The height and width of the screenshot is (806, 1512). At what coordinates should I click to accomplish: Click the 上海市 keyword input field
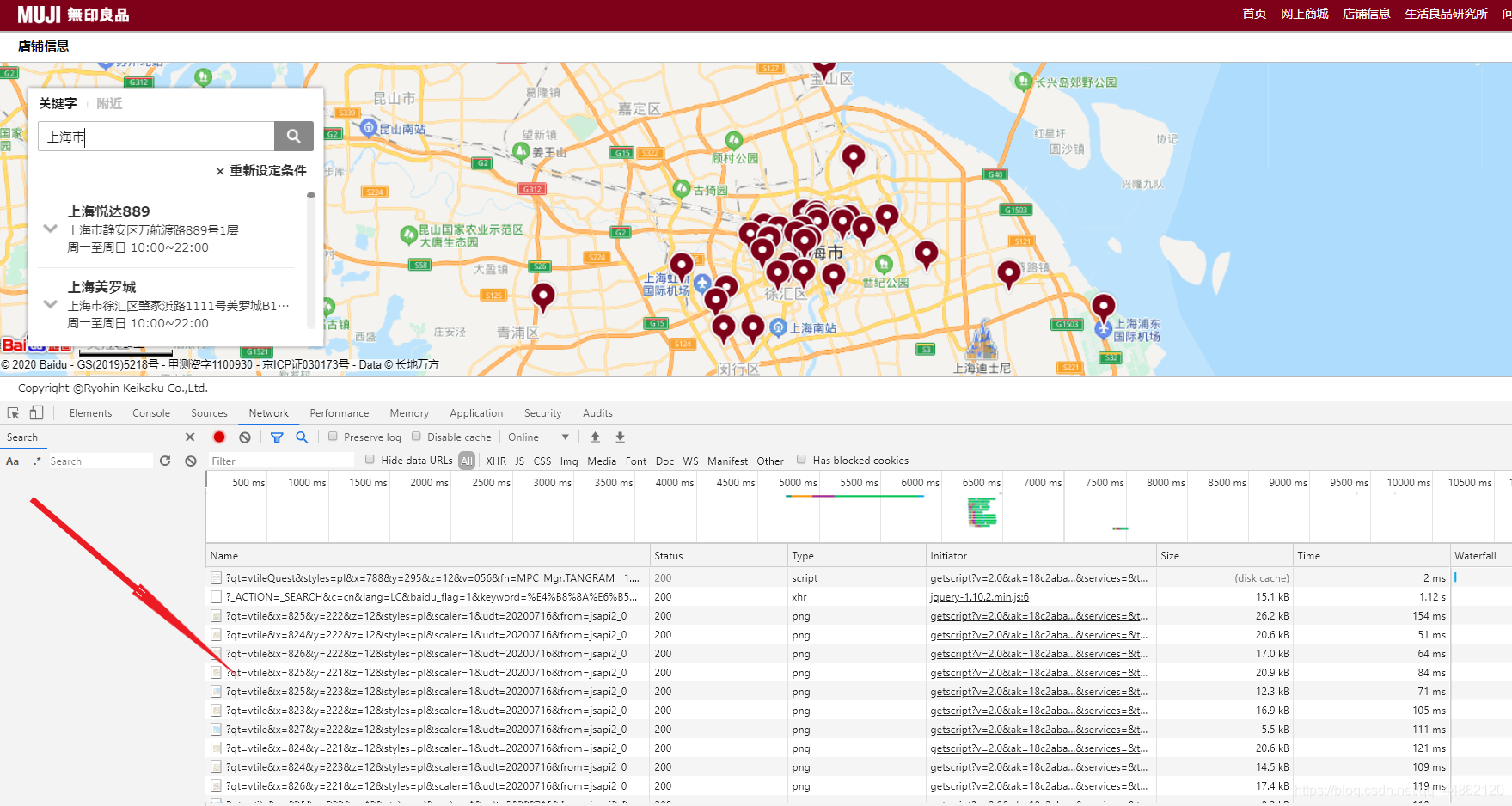tap(156, 137)
